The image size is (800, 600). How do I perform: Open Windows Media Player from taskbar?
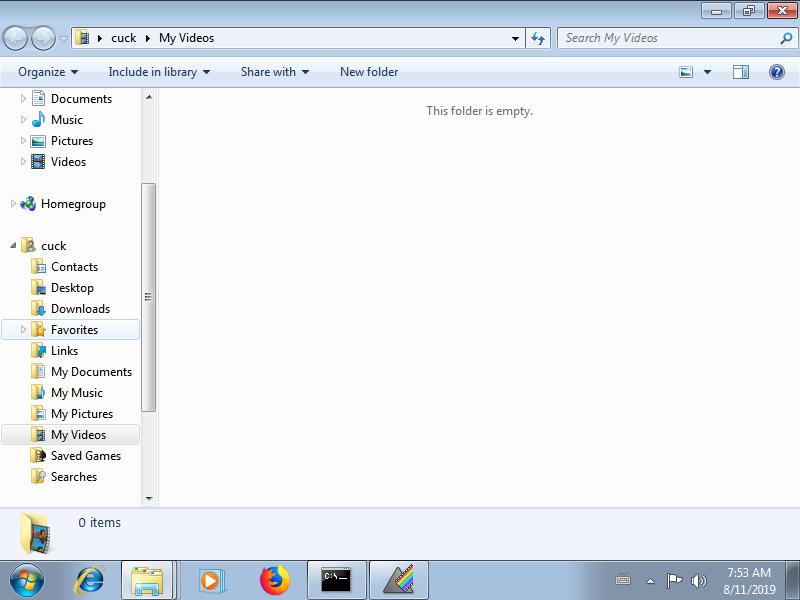pyautogui.click(x=211, y=579)
